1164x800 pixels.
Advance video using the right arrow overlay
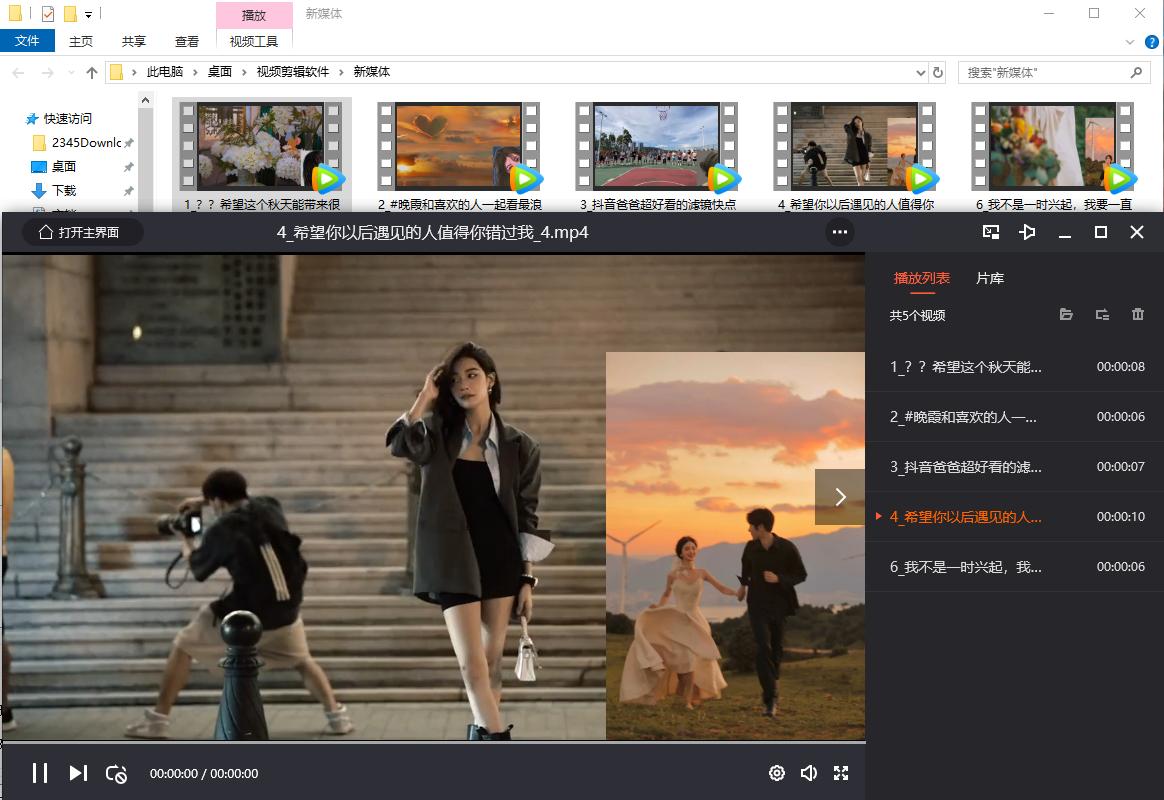coord(840,496)
